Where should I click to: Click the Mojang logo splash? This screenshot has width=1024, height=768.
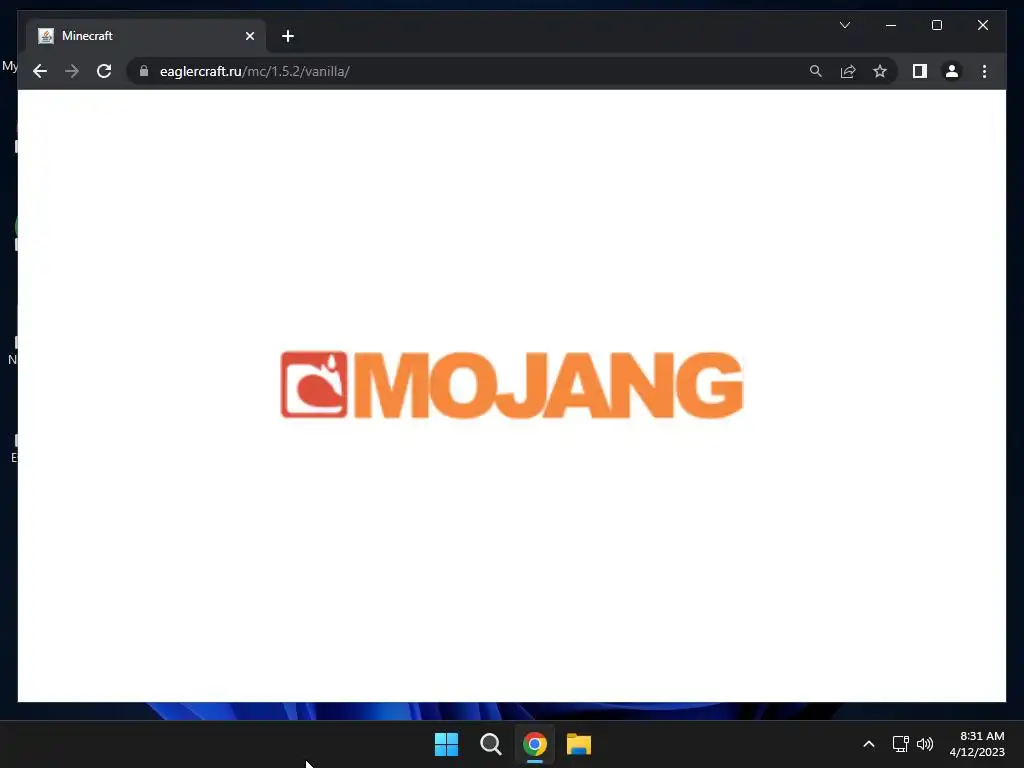(x=511, y=385)
